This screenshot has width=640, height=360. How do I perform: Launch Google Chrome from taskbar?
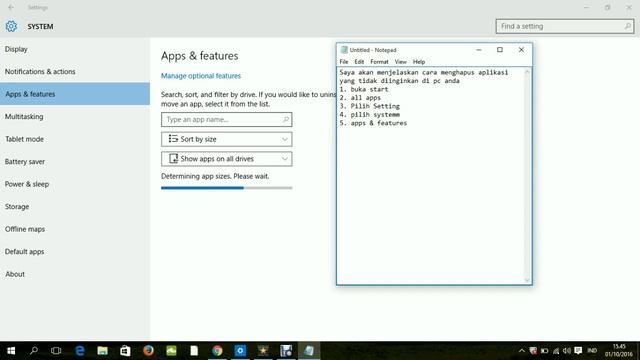[217, 351]
